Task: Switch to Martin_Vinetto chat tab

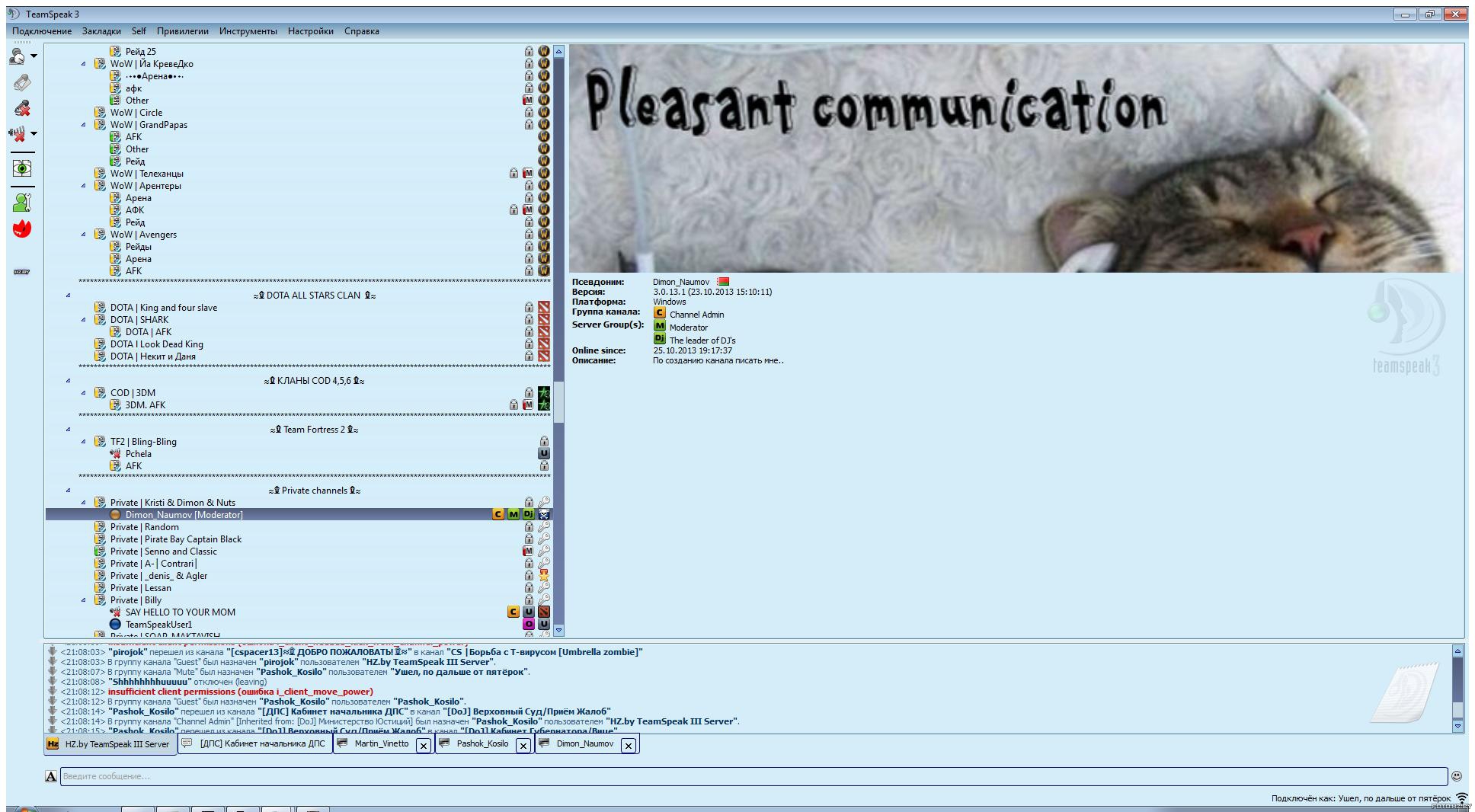Action: tap(382, 744)
